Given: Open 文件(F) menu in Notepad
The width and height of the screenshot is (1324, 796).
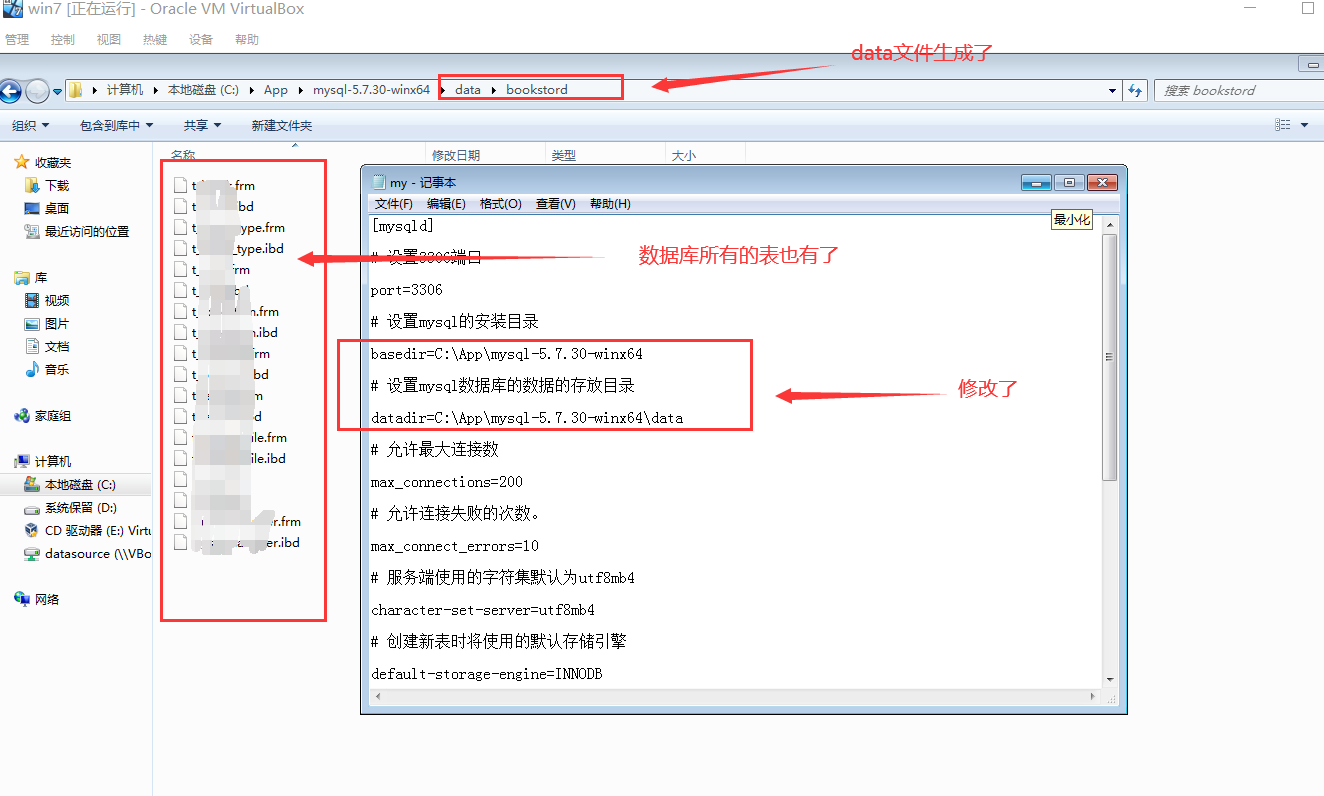Looking at the screenshot, I should pyautogui.click(x=394, y=203).
